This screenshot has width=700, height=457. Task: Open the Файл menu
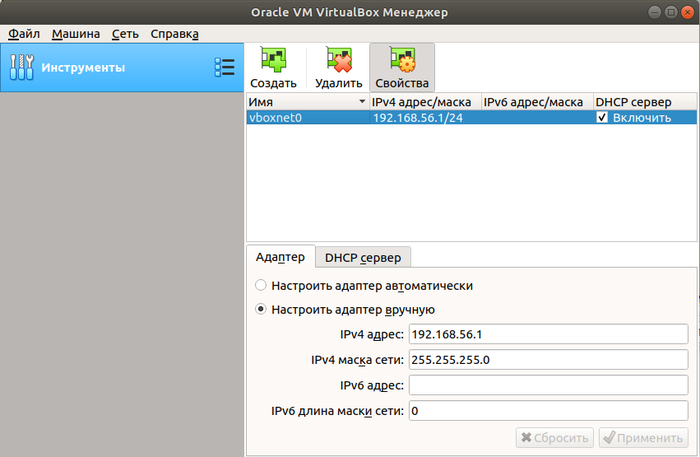pos(22,33)
